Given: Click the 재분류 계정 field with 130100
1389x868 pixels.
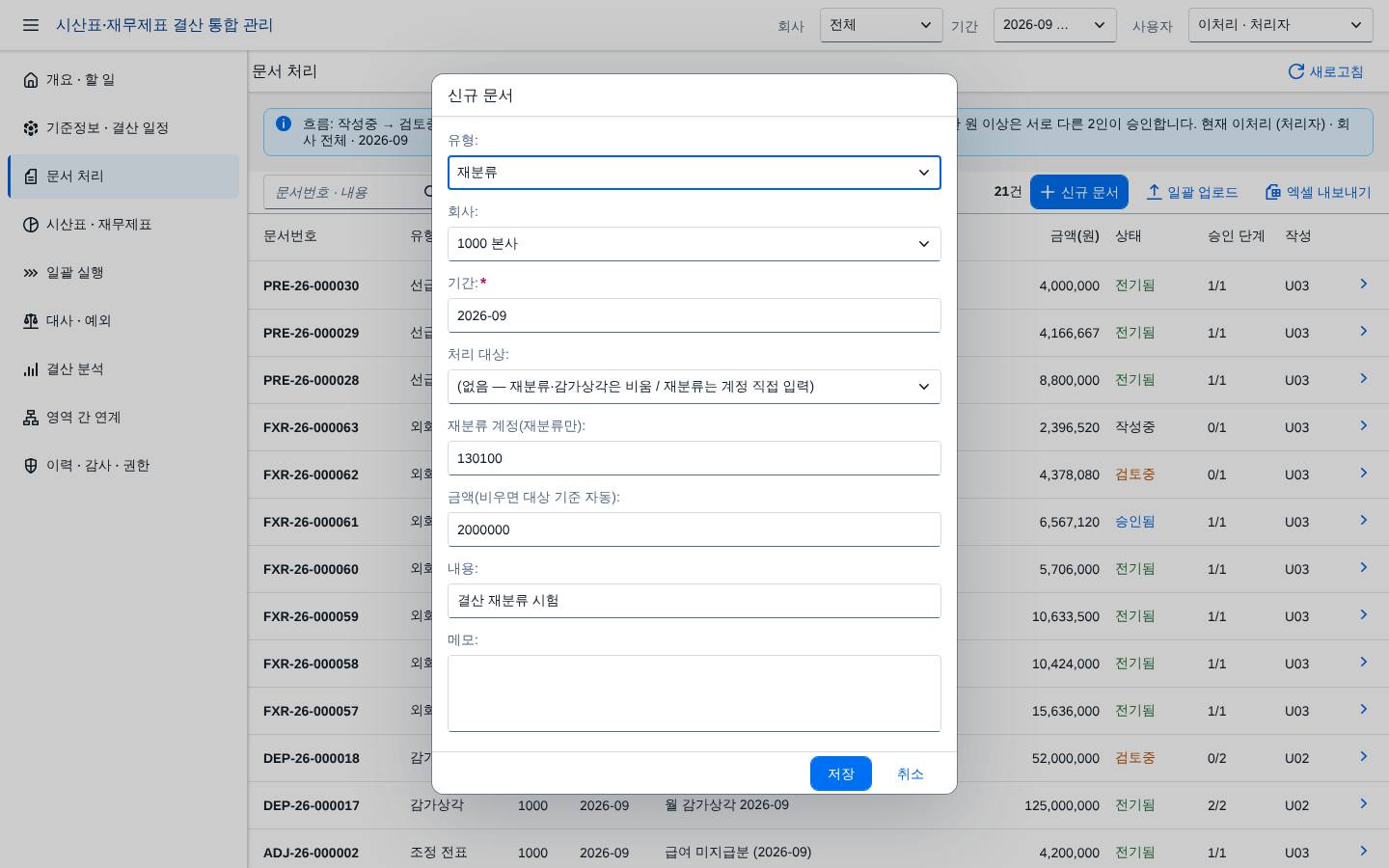Looking at the screenshot, I should click(694, 458).
